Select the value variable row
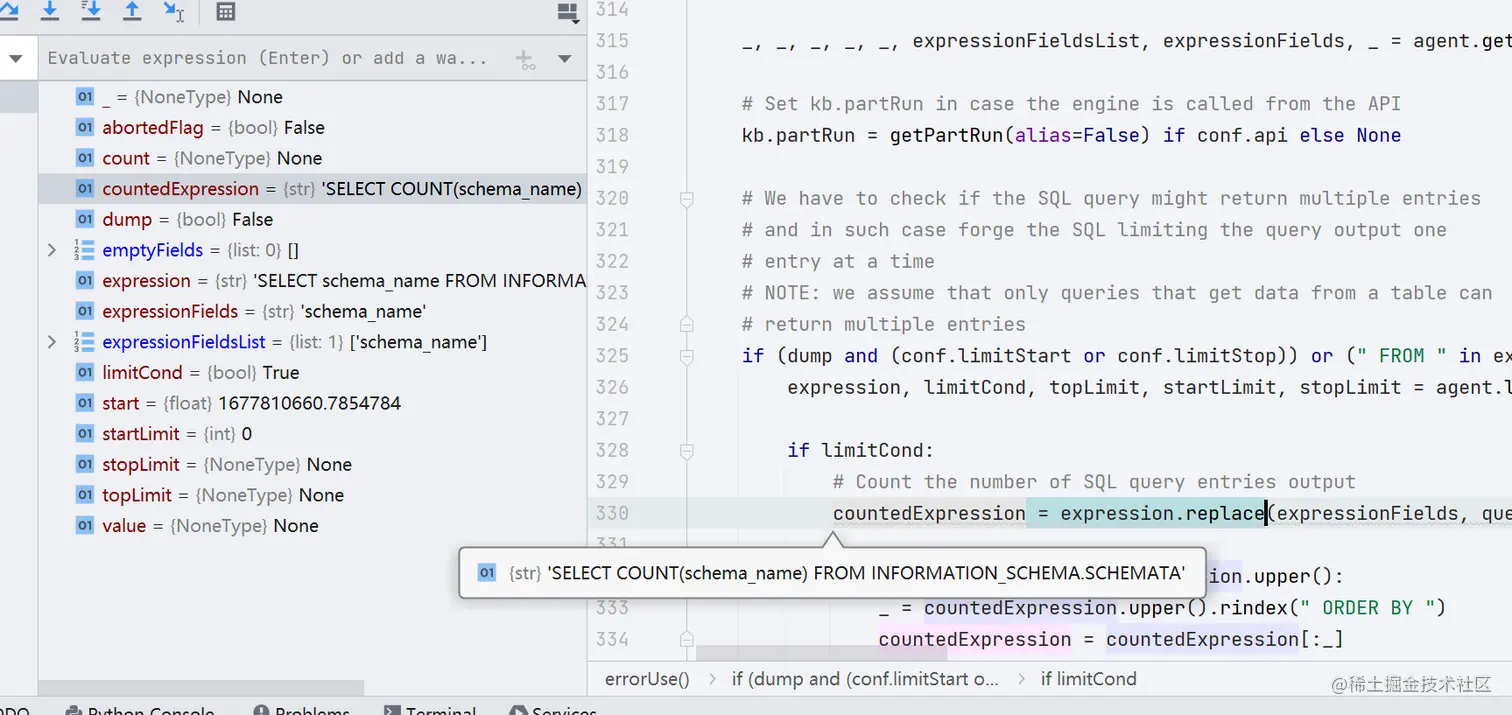The width and height of the screenshot is (1512, 715). 312,525
